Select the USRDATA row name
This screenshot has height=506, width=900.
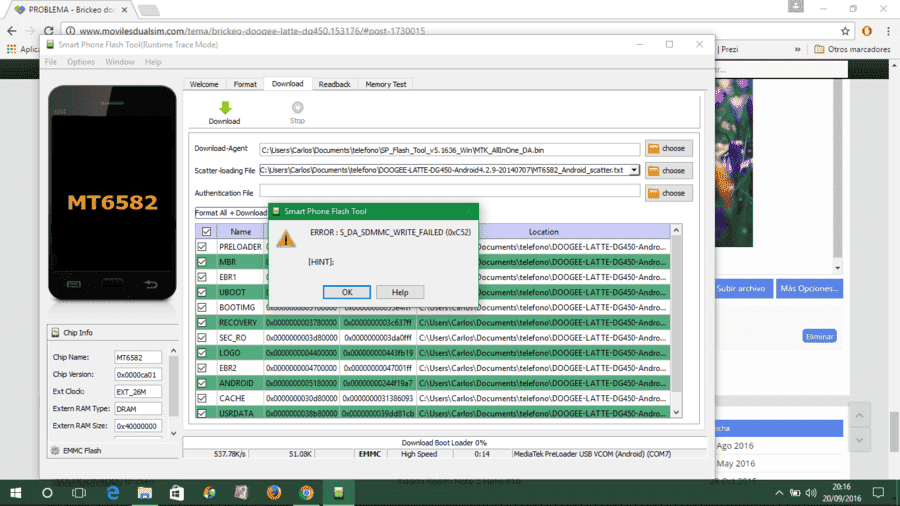tap(236, 413)
